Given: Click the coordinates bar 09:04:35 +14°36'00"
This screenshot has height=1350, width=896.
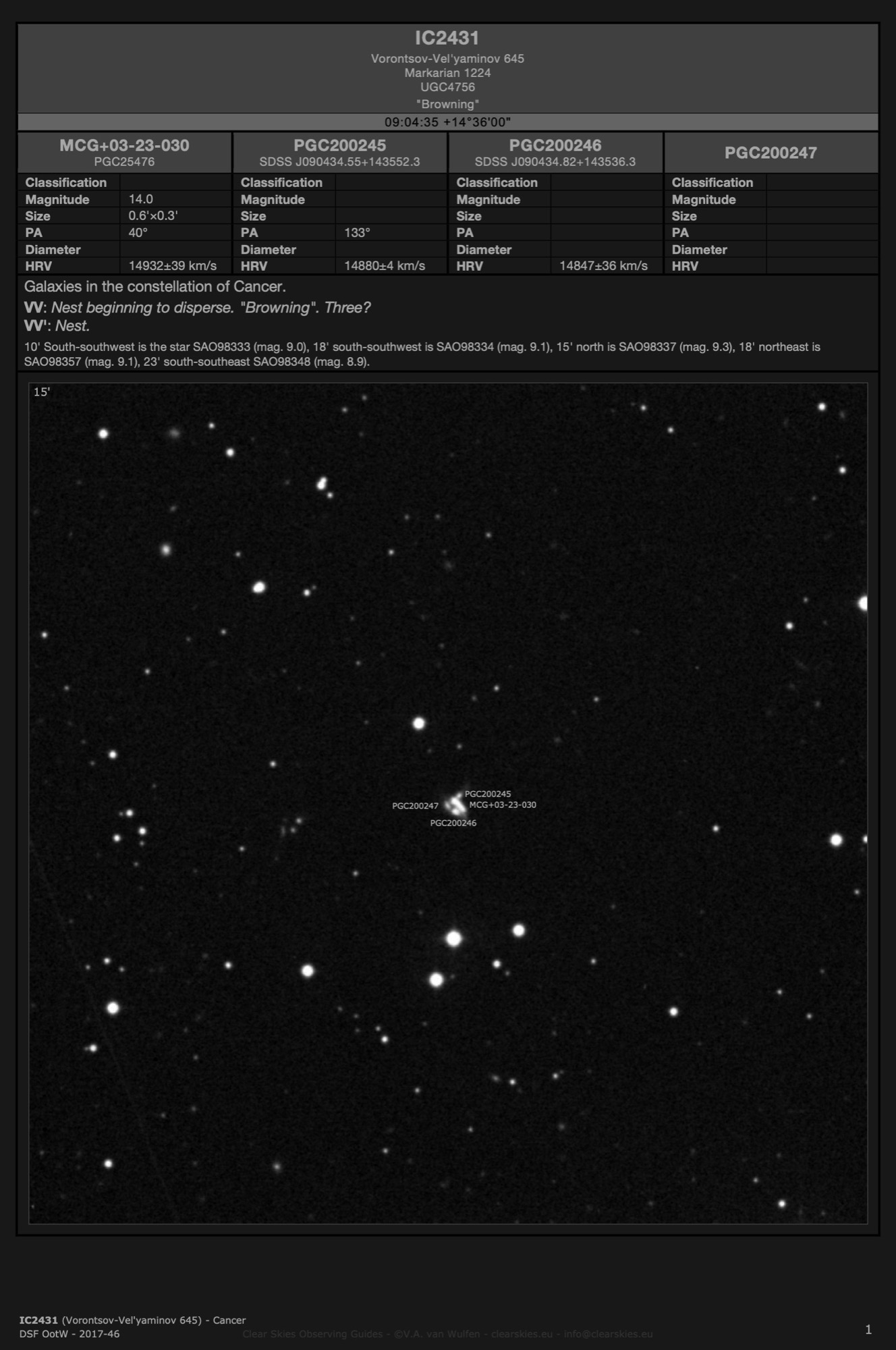Looking at the screenshot, I should [447, 122].
